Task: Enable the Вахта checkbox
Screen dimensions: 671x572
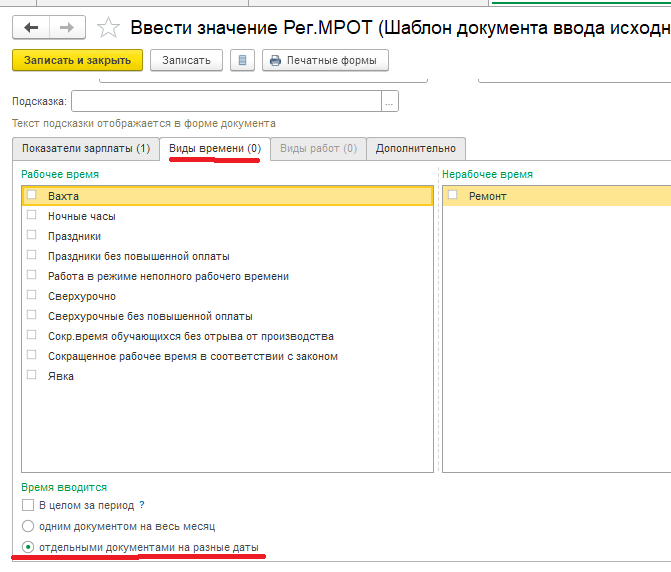Action: coord(32,196)
